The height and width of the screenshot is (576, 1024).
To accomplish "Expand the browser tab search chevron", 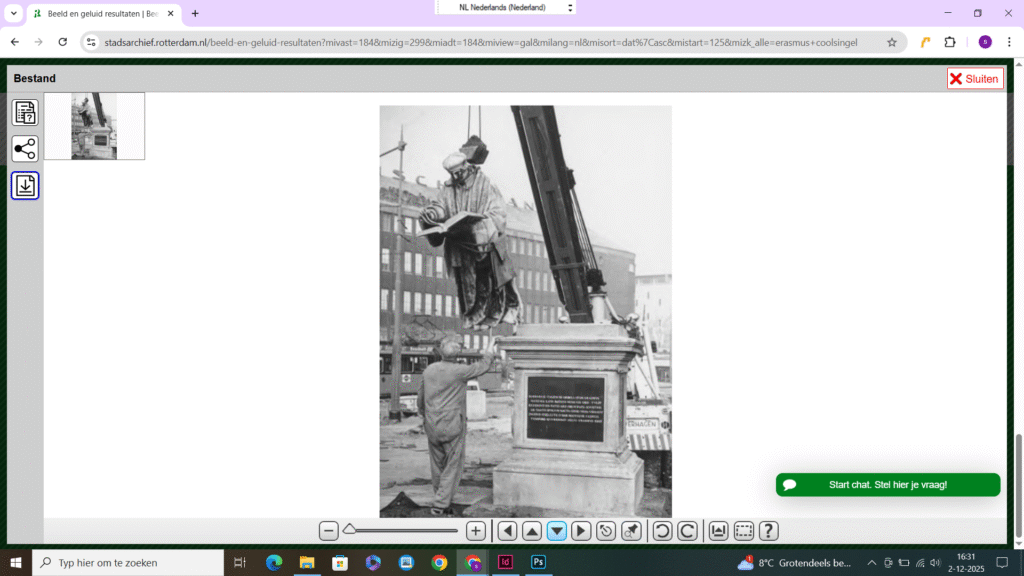I will click(x=14, y=14).
